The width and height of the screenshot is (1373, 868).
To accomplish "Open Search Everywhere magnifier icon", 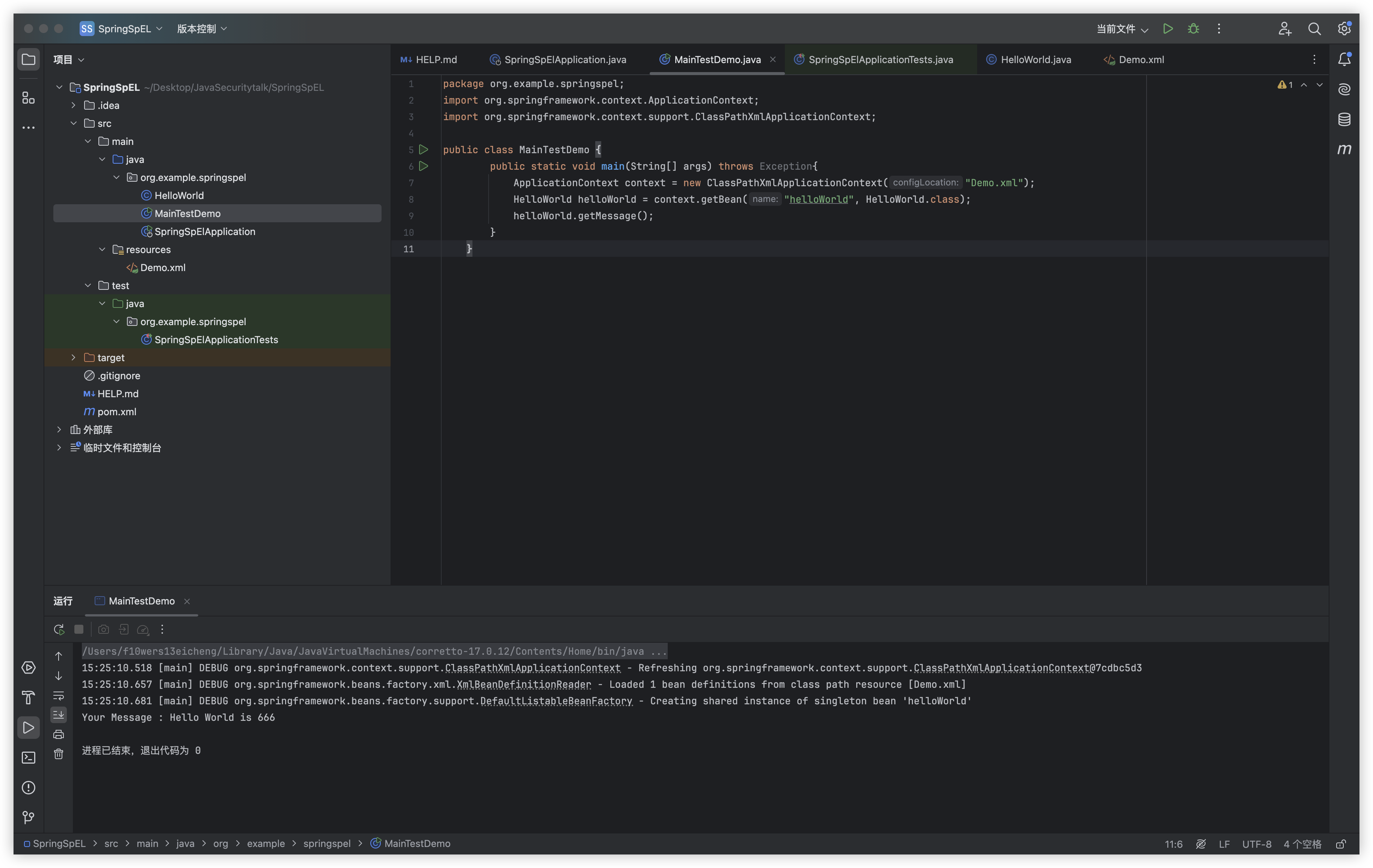I will pos(1314,29).
